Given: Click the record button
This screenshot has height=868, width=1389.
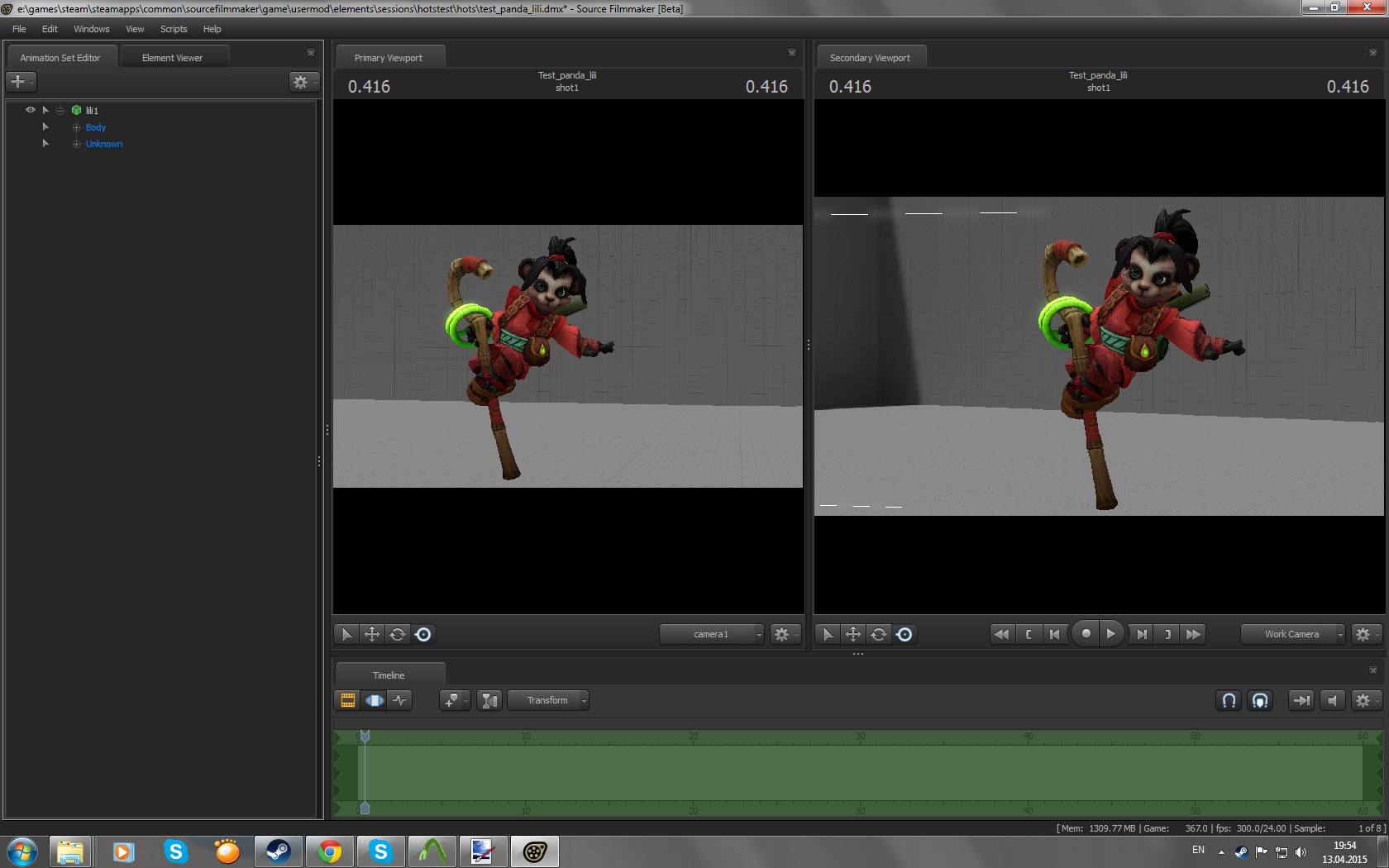Looking at the screenshot, I should click(x=1086, y=634).
